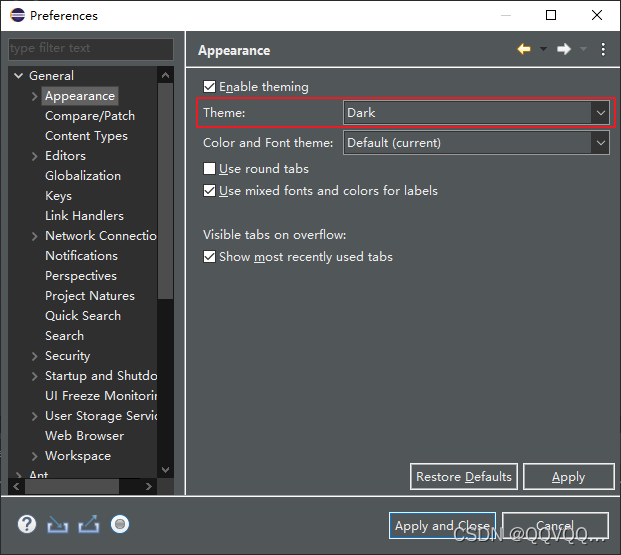
Task: Select Project Natures in the tree
Action: click(90, 296)
